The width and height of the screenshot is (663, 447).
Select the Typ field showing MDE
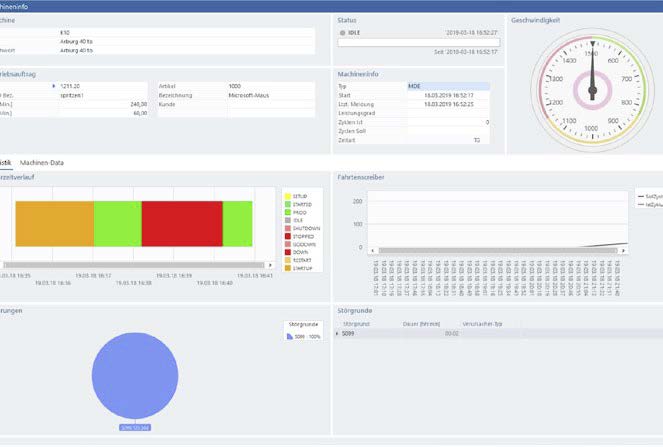(x=448, y=87)
